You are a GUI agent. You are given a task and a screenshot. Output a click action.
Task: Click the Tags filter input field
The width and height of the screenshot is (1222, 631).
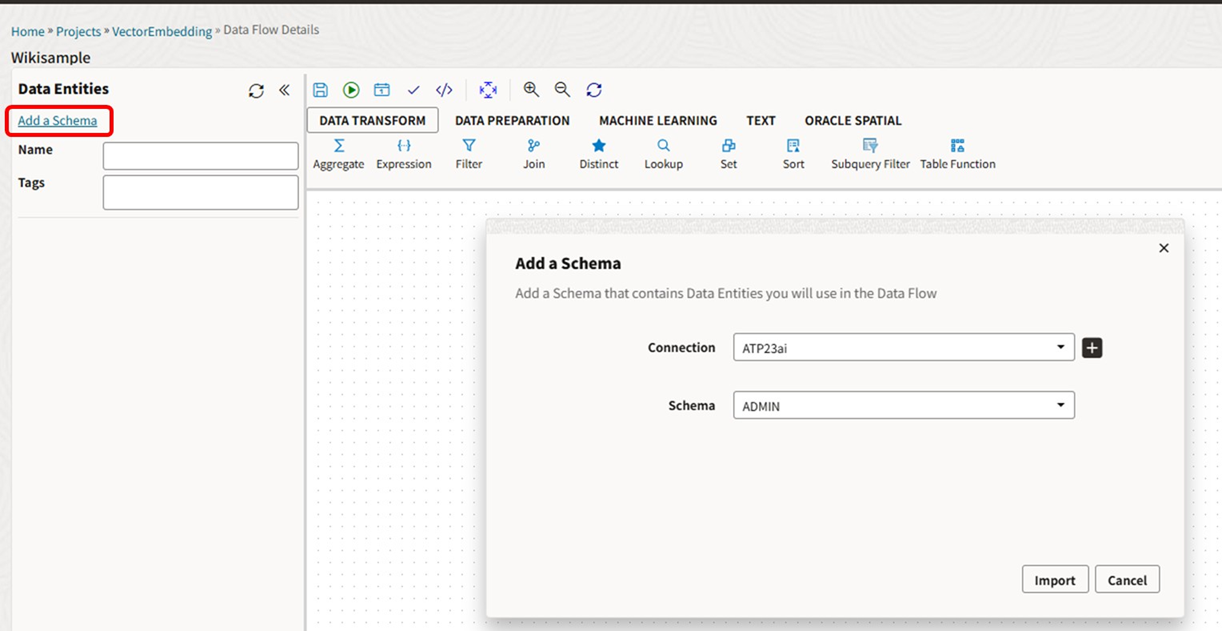(201, 193)
